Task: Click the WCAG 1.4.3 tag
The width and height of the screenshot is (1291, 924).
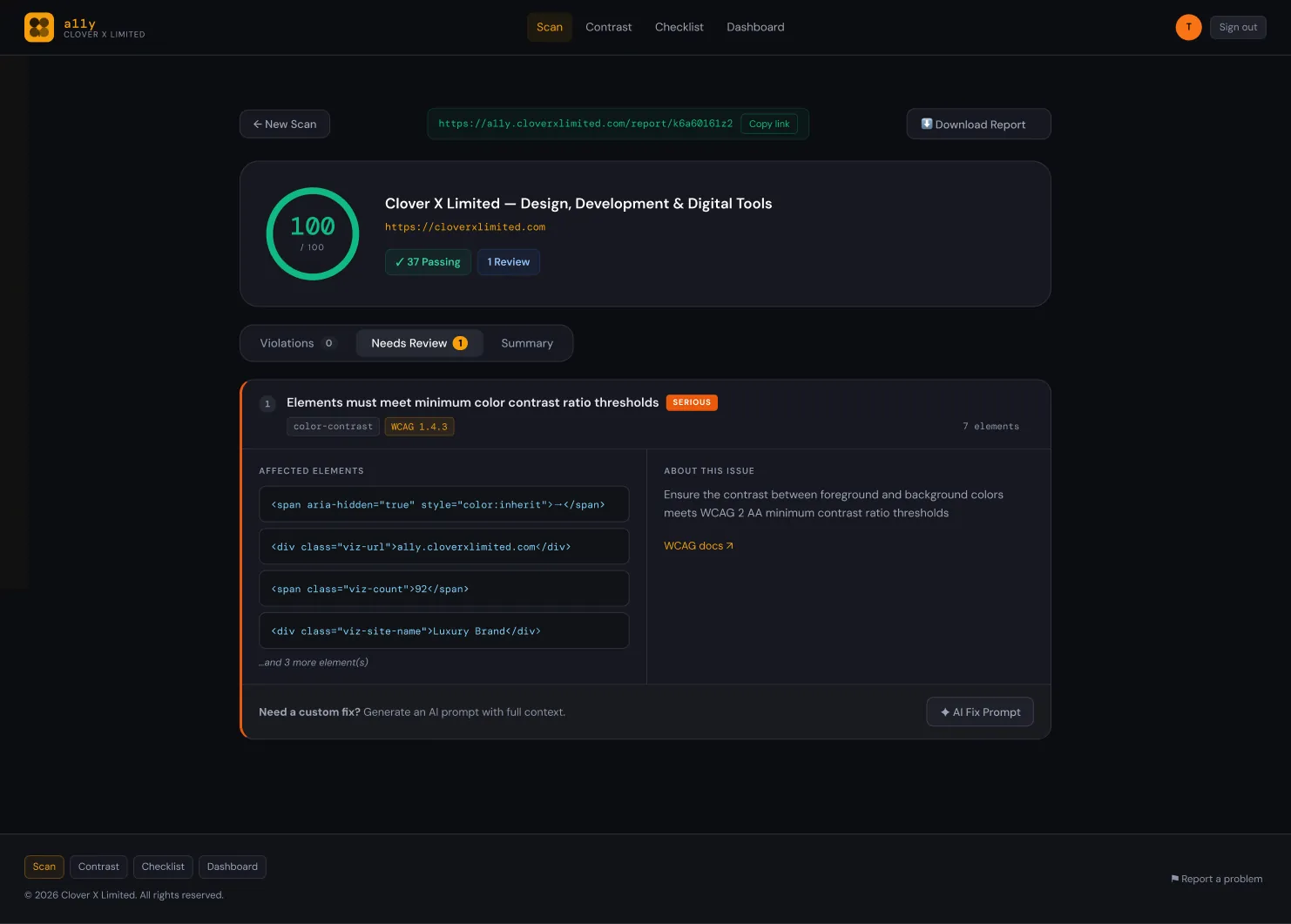Action: [419, 427]
